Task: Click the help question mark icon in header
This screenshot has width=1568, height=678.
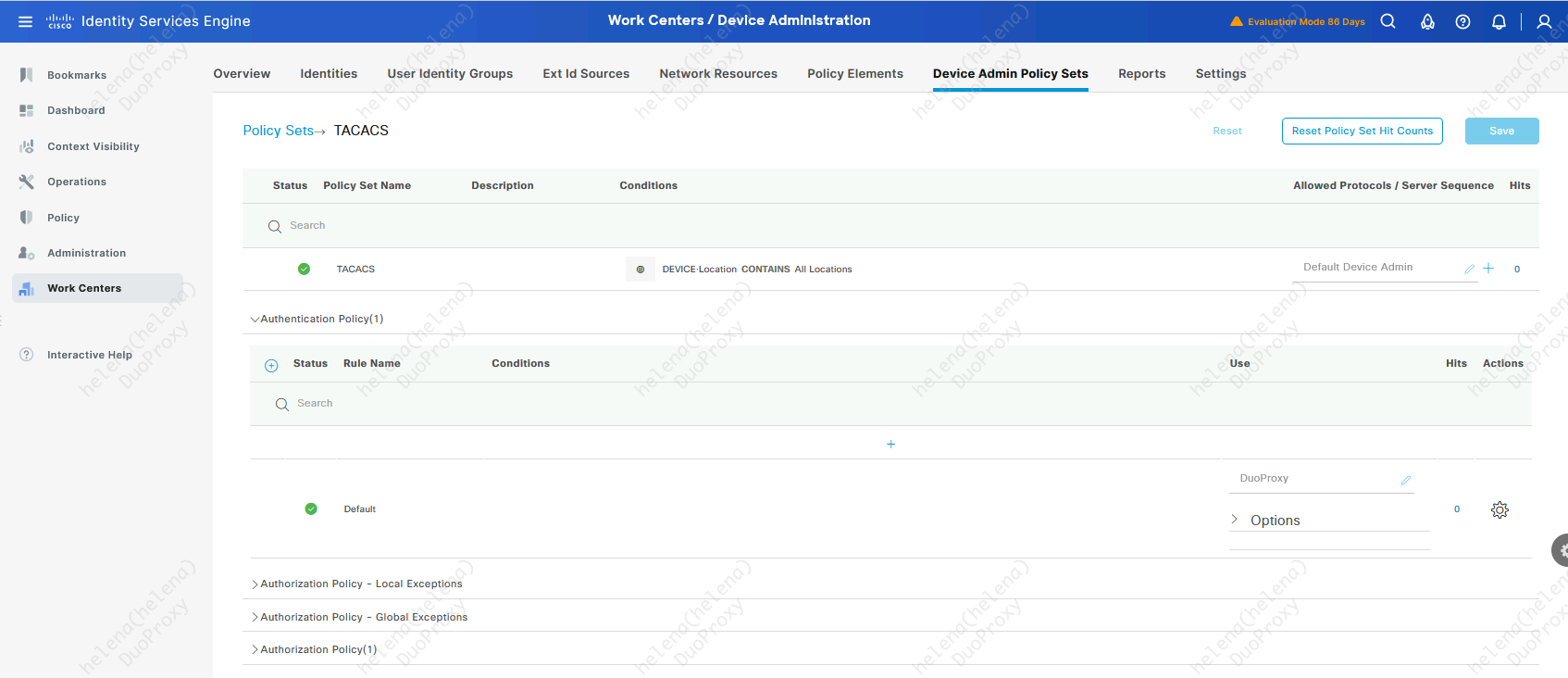Action: coord(1462,21)
